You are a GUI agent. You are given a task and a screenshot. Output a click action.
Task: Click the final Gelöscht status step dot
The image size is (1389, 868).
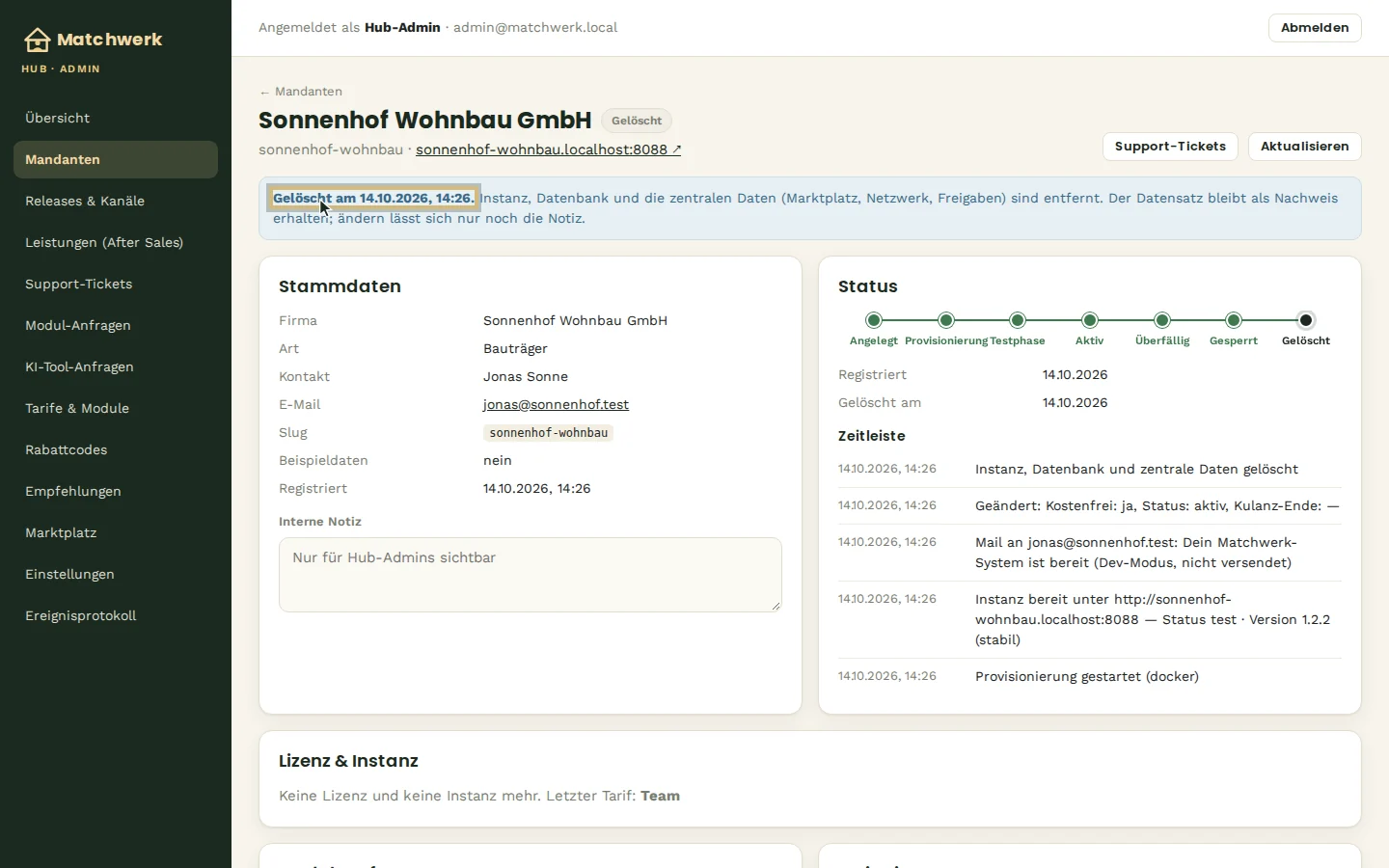(1306, 320)
